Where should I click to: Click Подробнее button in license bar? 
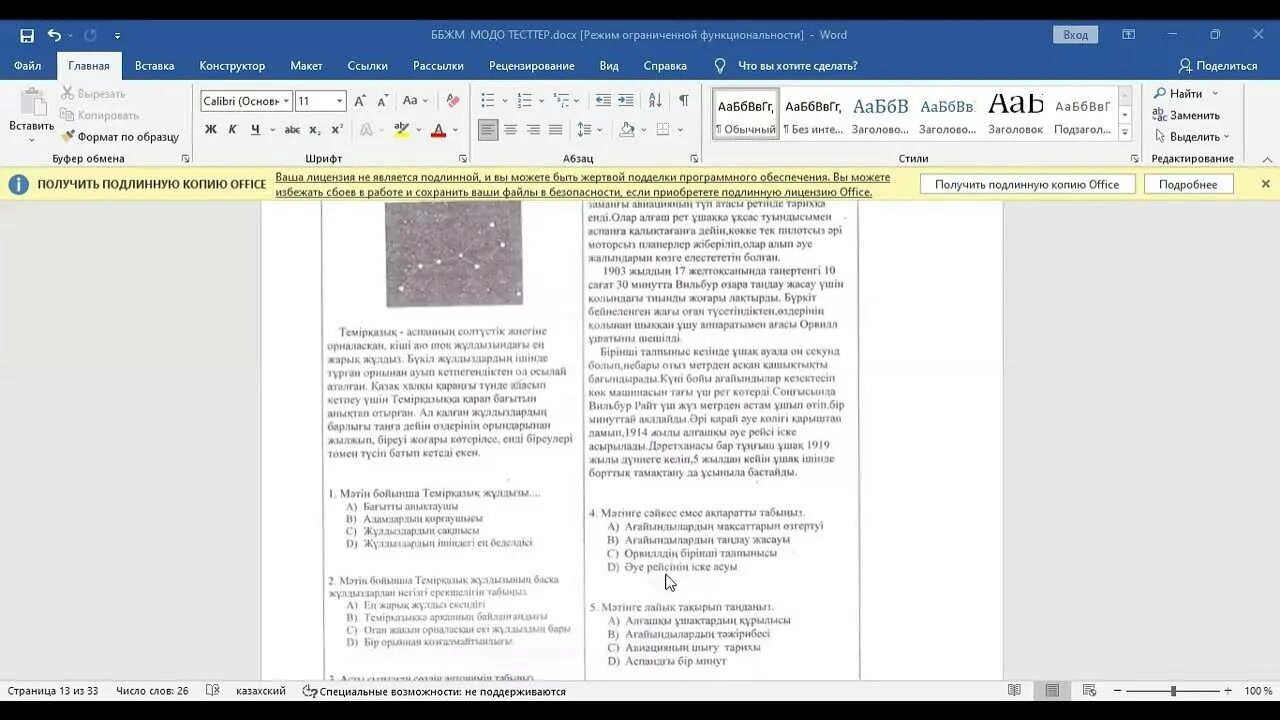pos(1188,184)
